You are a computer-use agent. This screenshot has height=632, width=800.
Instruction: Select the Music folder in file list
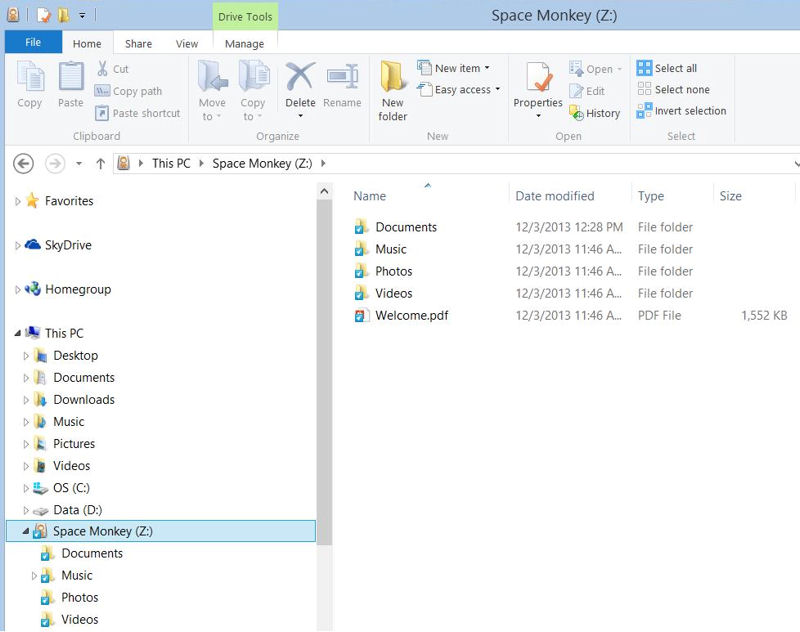(380, 249)
